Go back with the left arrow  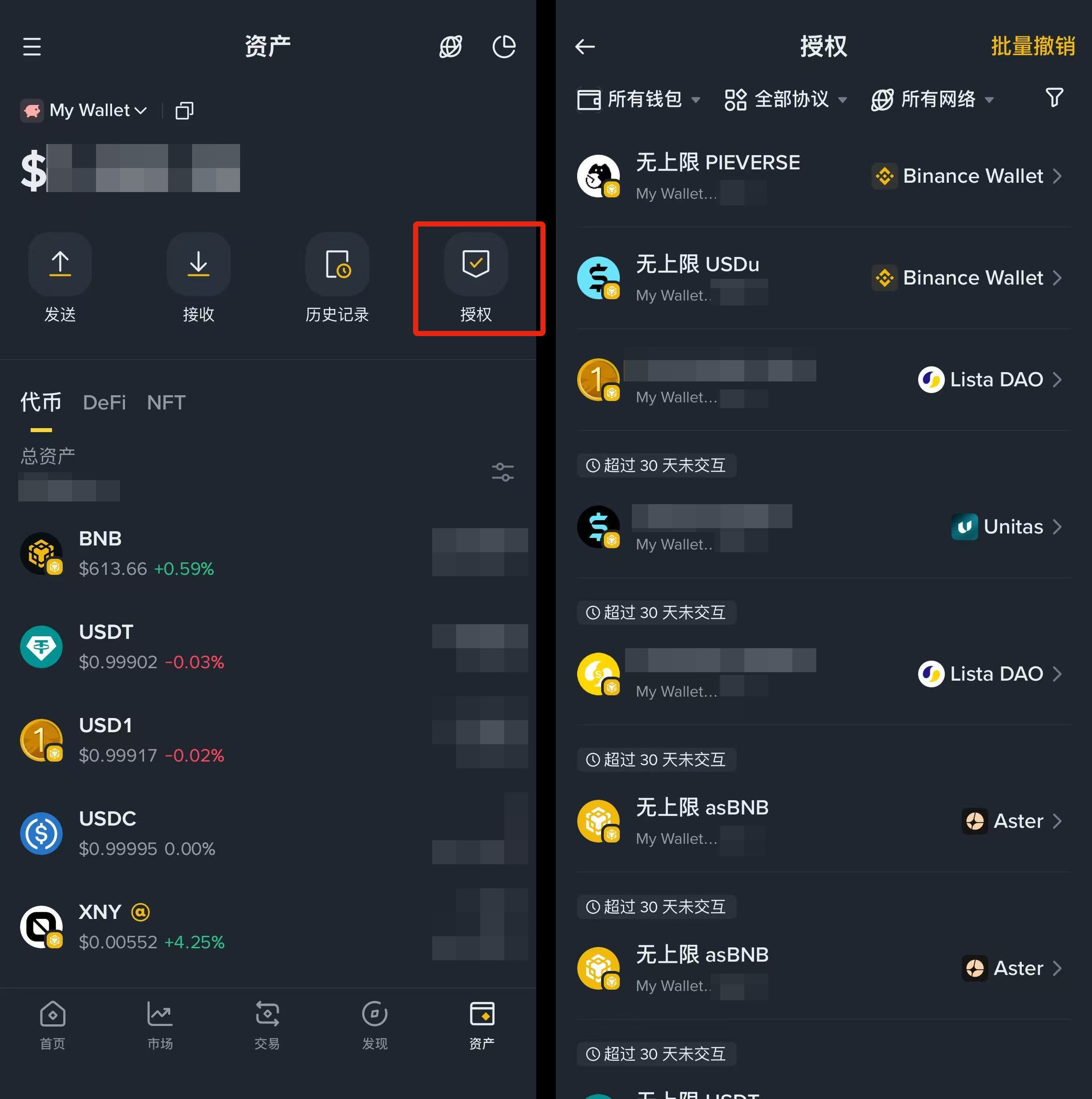(585, 47)
